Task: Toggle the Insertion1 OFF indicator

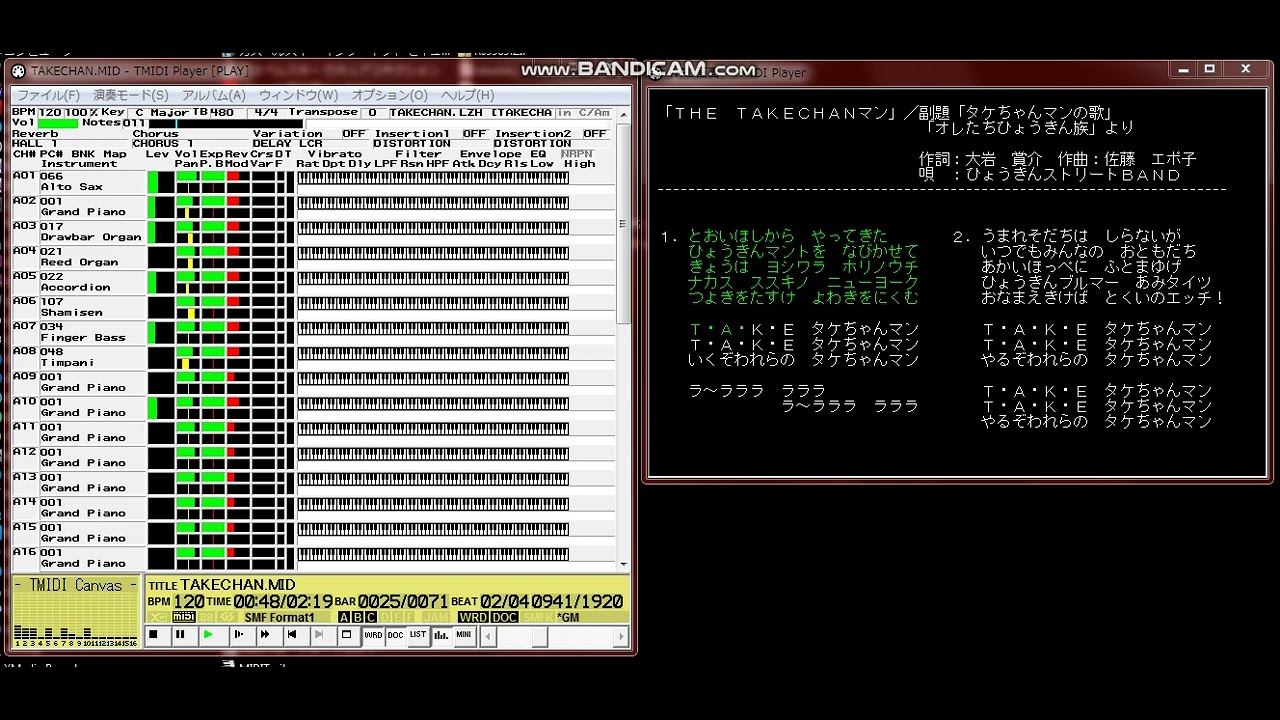Action: point(475,134)
